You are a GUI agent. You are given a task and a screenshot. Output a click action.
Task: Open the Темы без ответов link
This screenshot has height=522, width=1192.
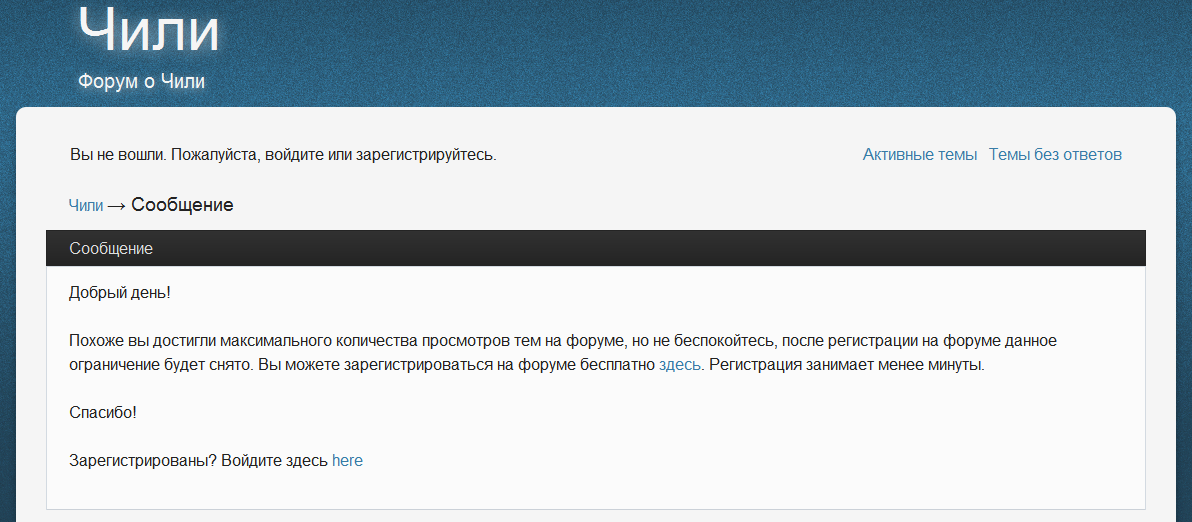[1055, 155]
